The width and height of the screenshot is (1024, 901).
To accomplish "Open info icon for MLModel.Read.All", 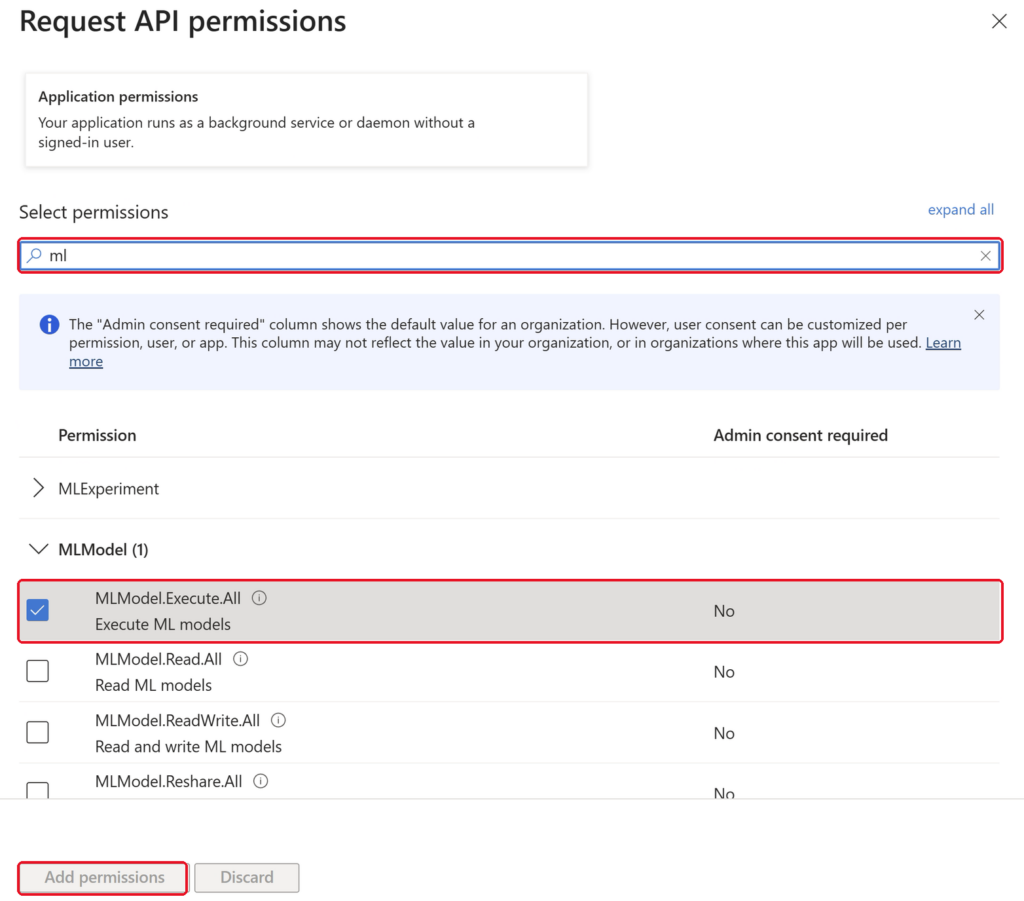I will coord(240,659).
